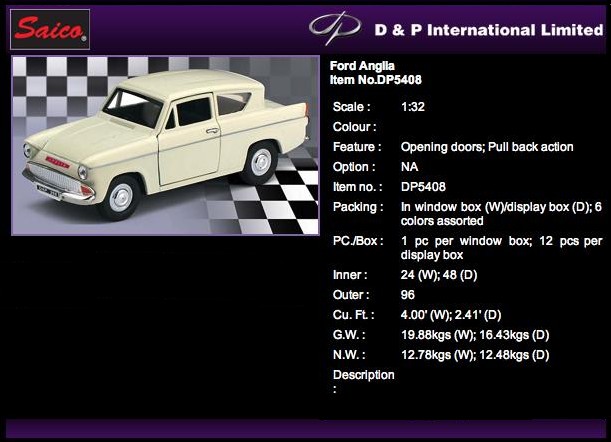Select the Packing label

click(x=357, y=207)
